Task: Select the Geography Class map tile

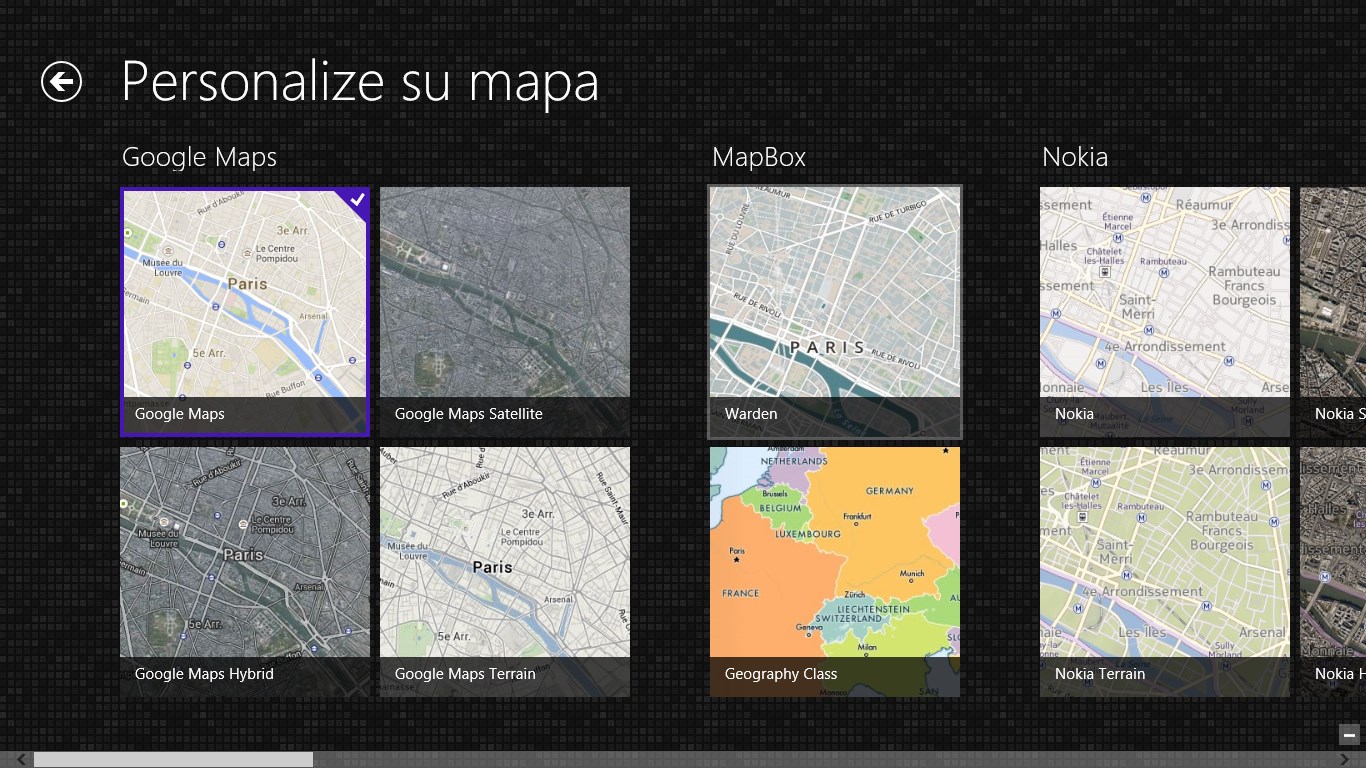Action: [835, 572]
